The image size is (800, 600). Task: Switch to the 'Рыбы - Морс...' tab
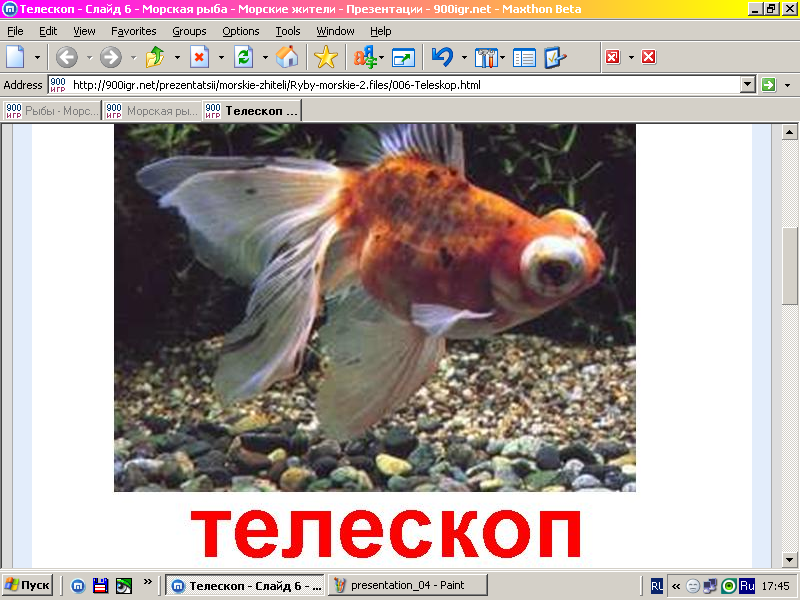pyautogui.click(x=52, y=110)
